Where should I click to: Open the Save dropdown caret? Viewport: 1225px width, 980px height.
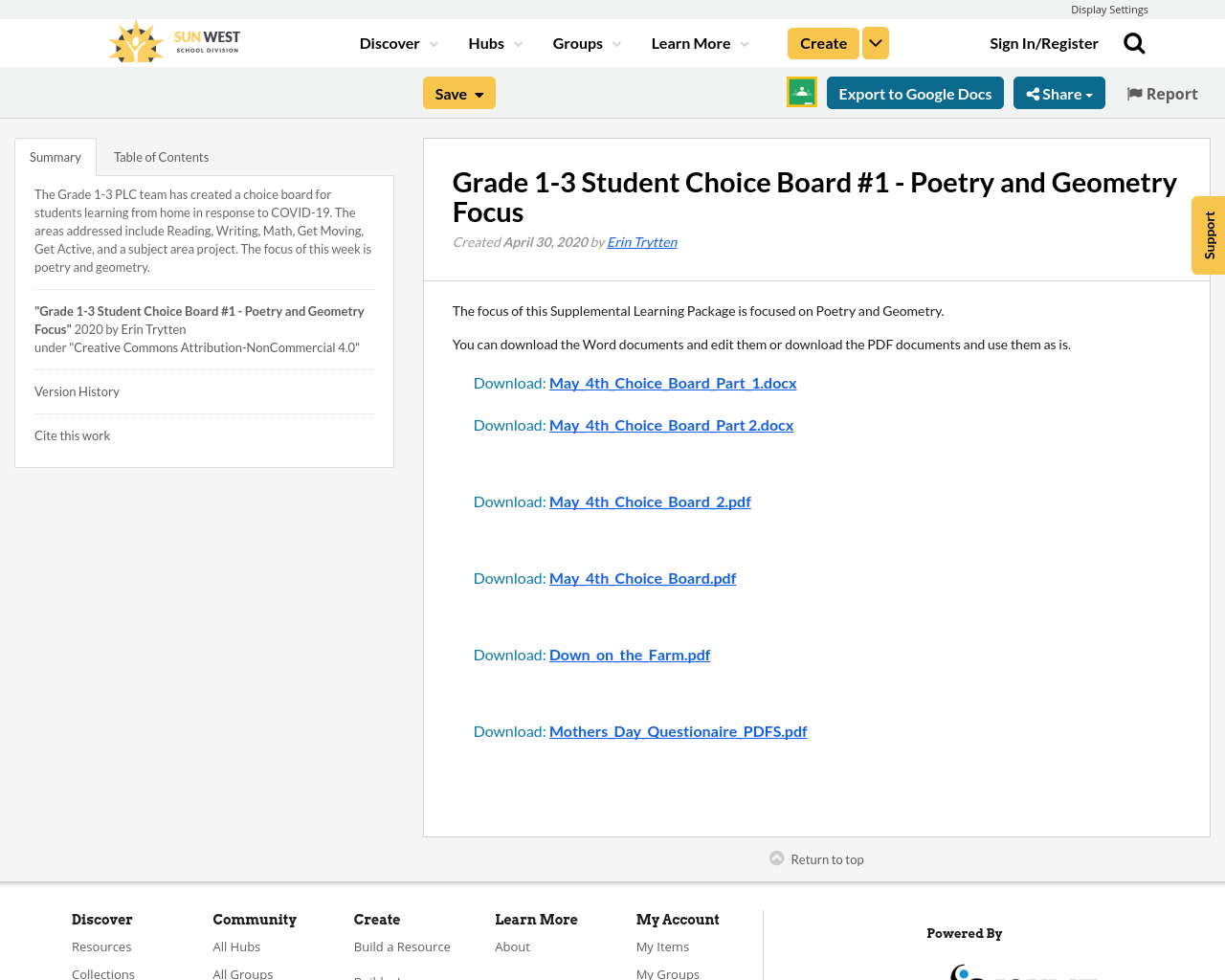(479, 92)
